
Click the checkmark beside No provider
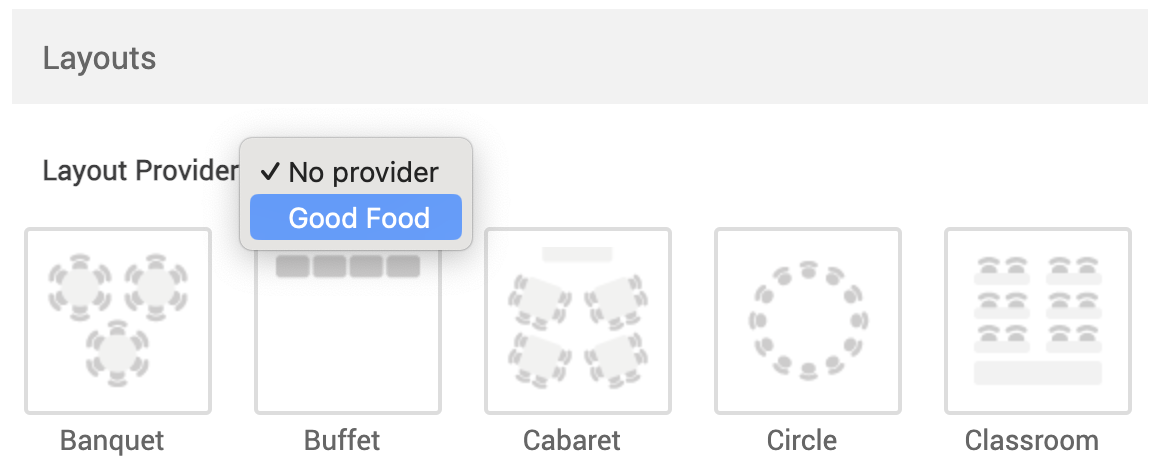[269, 172]
